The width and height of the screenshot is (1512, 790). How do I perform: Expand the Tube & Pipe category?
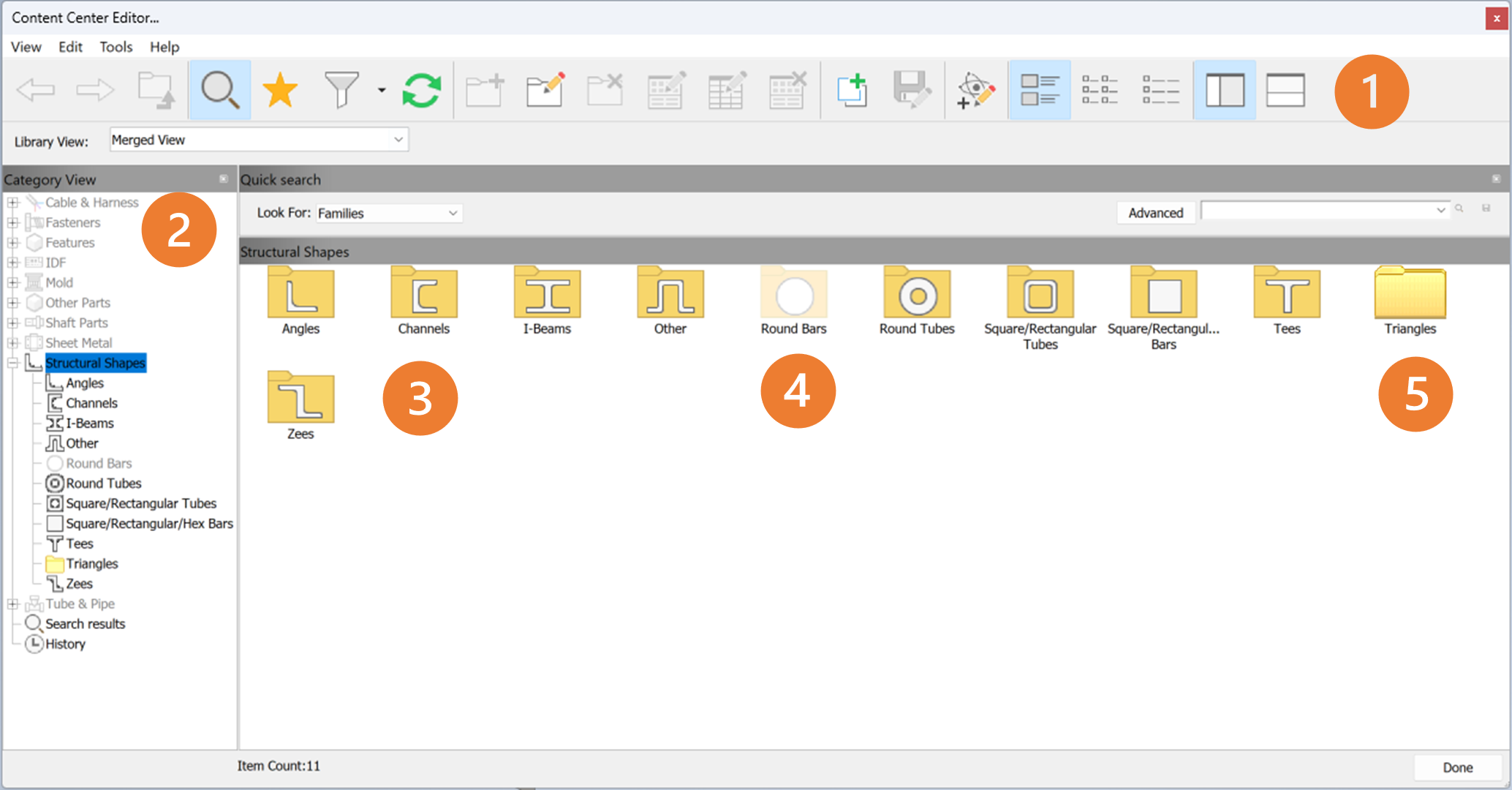point(12,604)
